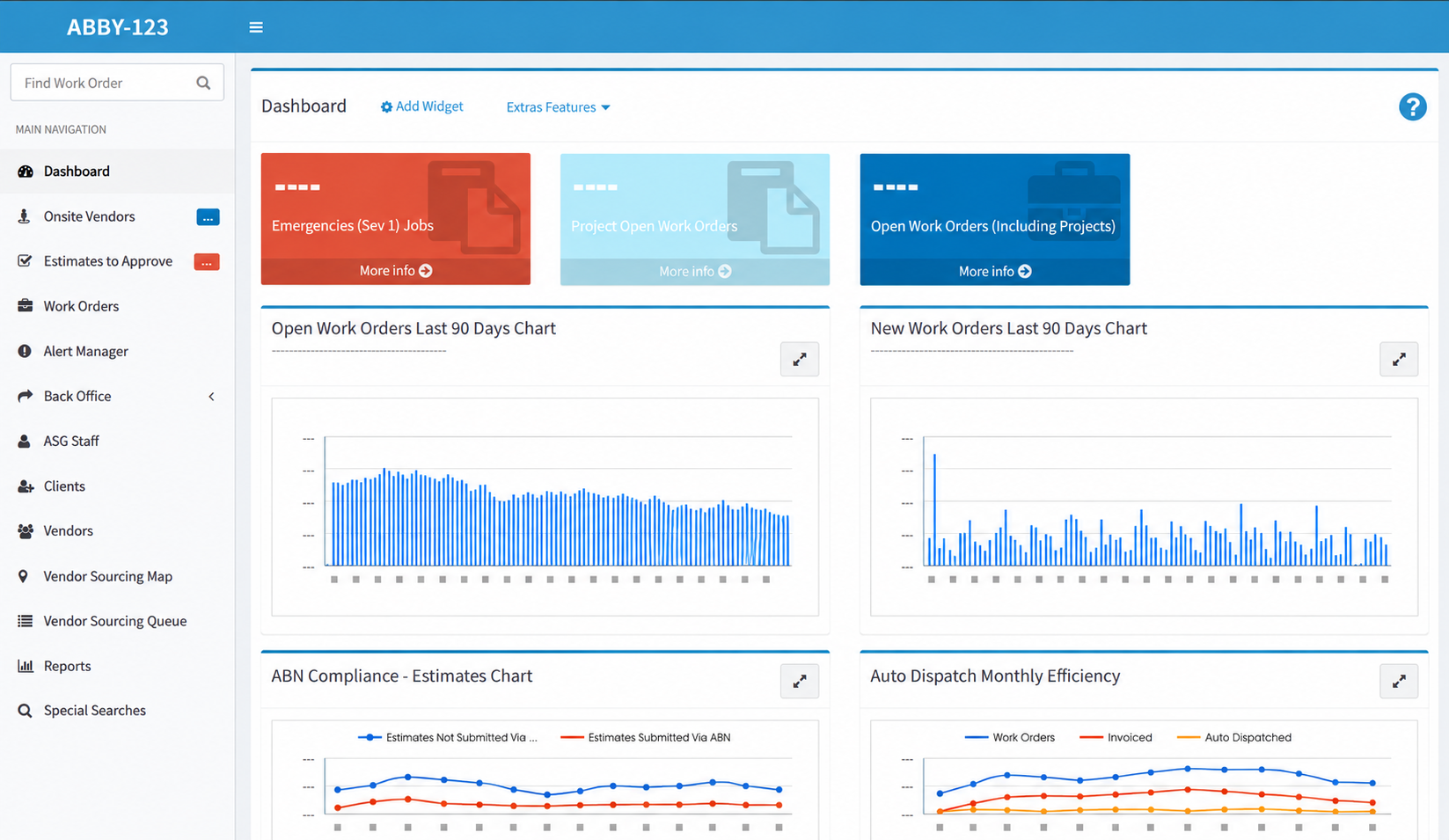Click the Dashboard page heading
Image resolution: width=1449 pixels, height=840 pixels.
tap(304, 106)
